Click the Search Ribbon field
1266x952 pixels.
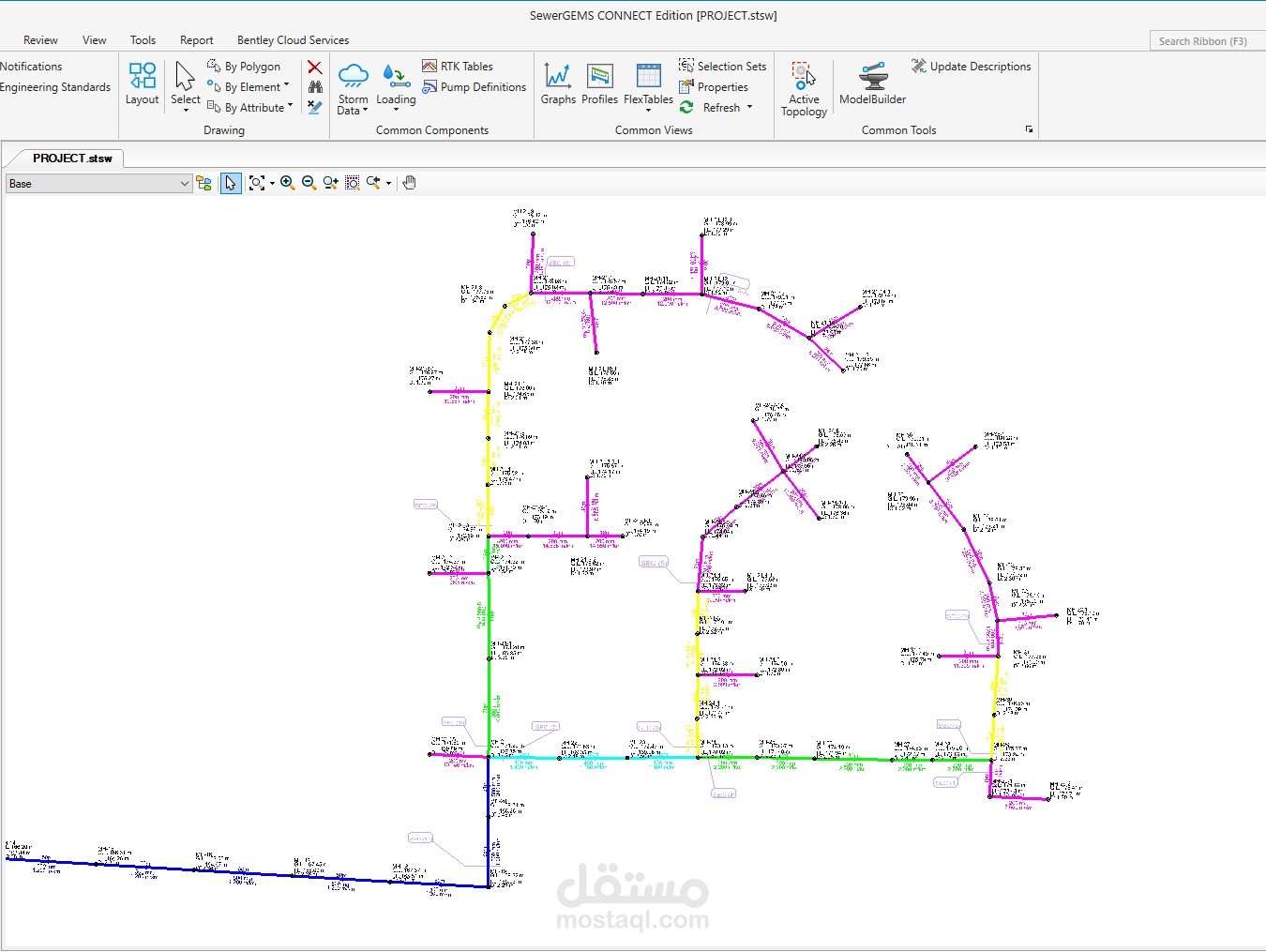click(1208, 40)
